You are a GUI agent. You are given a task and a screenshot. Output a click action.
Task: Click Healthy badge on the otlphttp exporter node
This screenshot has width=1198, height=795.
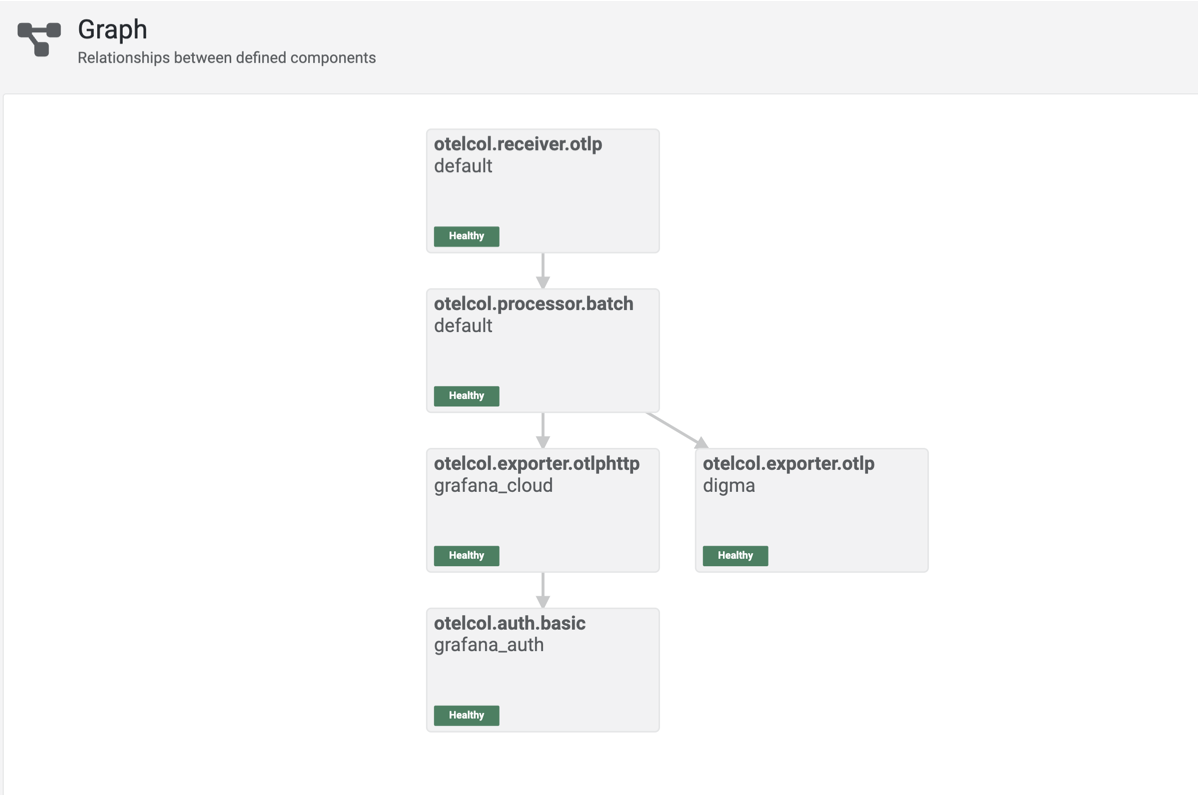click(x=466, y=556)
